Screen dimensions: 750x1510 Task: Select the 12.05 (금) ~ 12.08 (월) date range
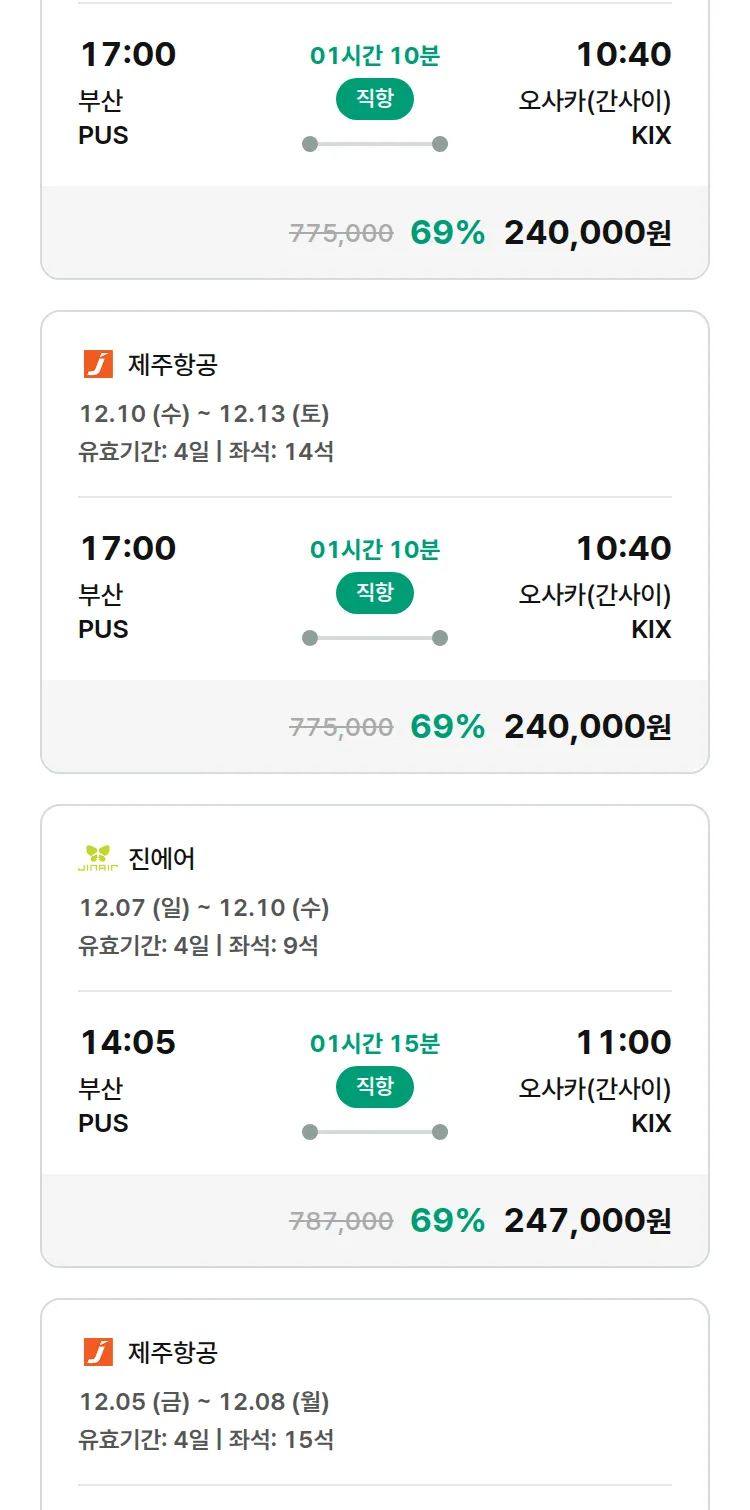(x=204, y=1402)
